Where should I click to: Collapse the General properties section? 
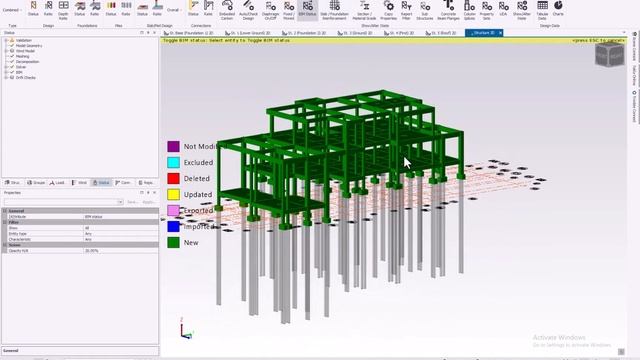pyautogui.click(x=5, y=211)
